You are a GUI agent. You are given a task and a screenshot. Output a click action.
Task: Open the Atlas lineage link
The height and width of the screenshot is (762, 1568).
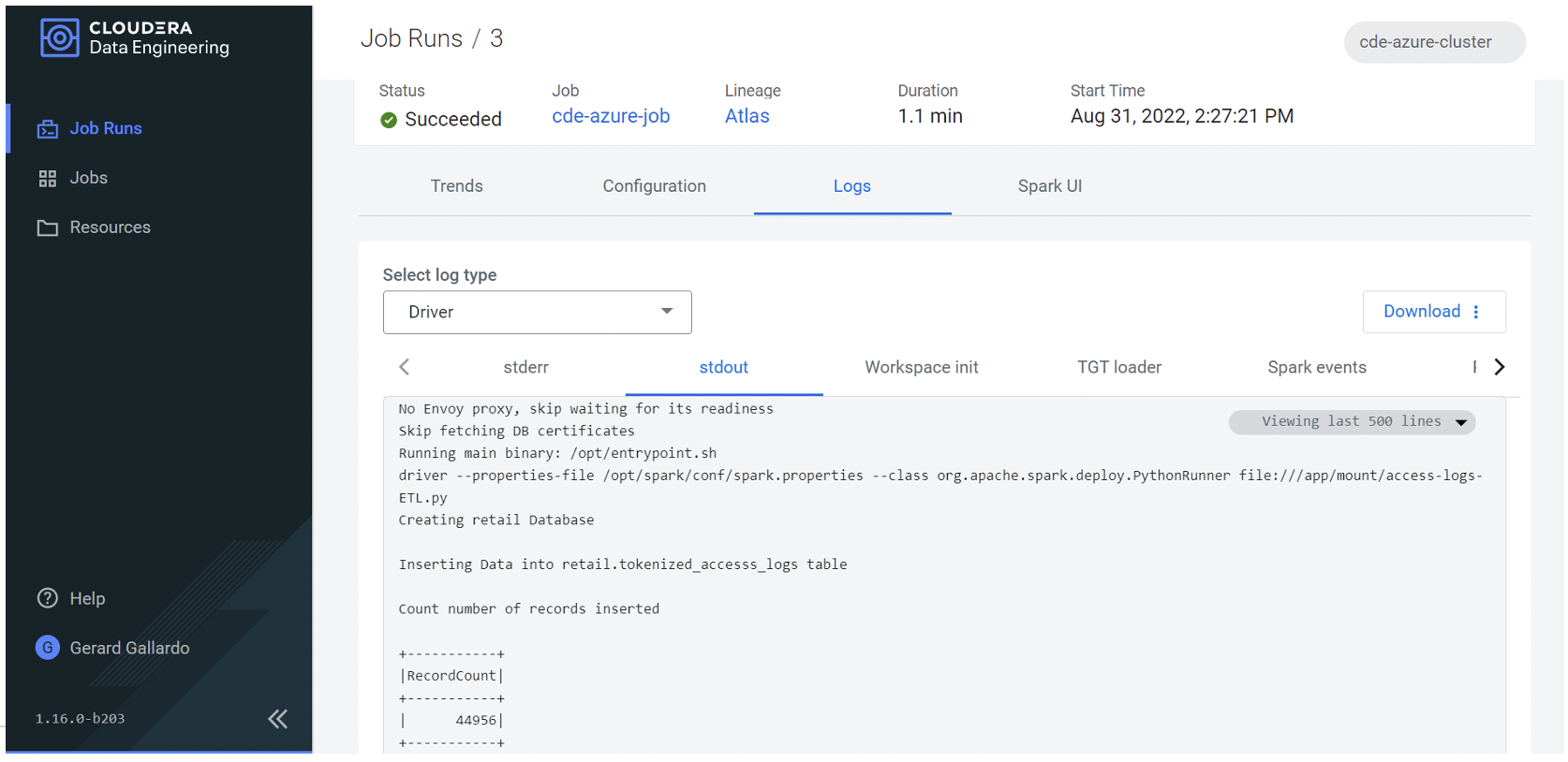pyautogui.click(x=747, y=116)
